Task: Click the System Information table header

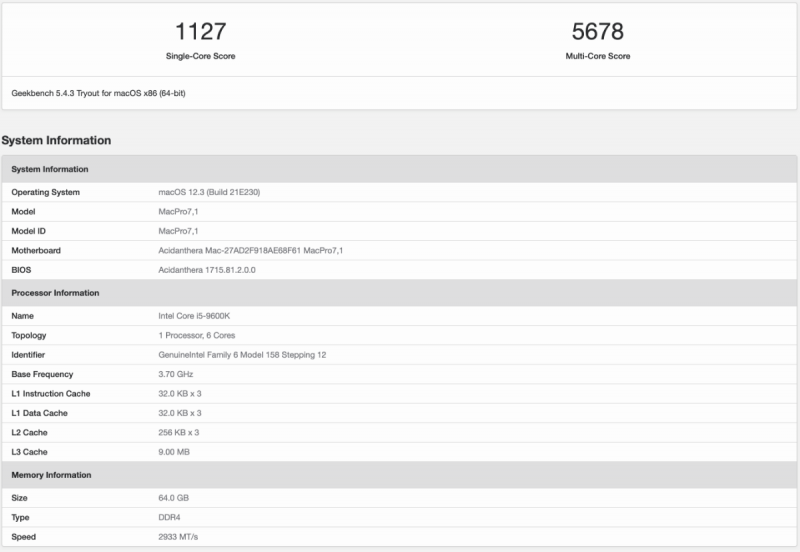Action: (399, 169)
